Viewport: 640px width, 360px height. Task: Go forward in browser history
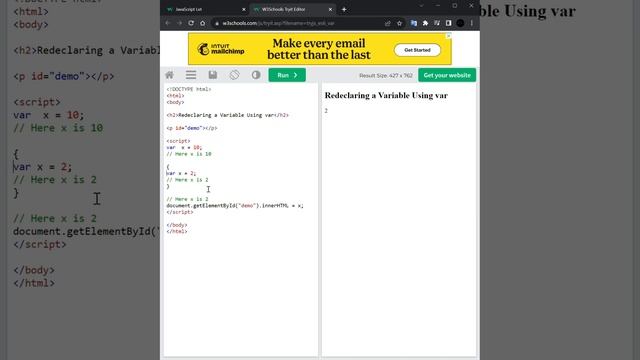(179, 23)
